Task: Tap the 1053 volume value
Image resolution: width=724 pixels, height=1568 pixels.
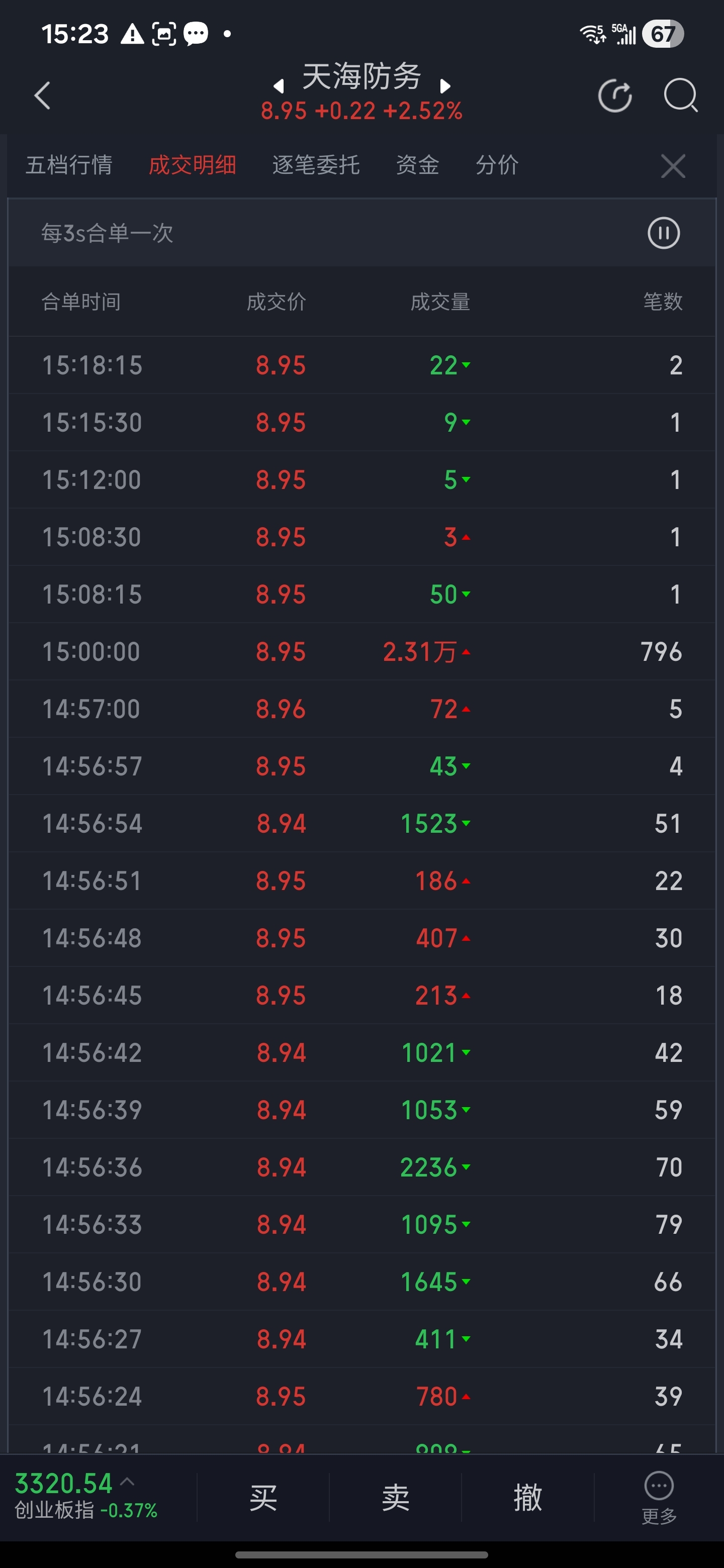Action: click(x=429, y=1110)
